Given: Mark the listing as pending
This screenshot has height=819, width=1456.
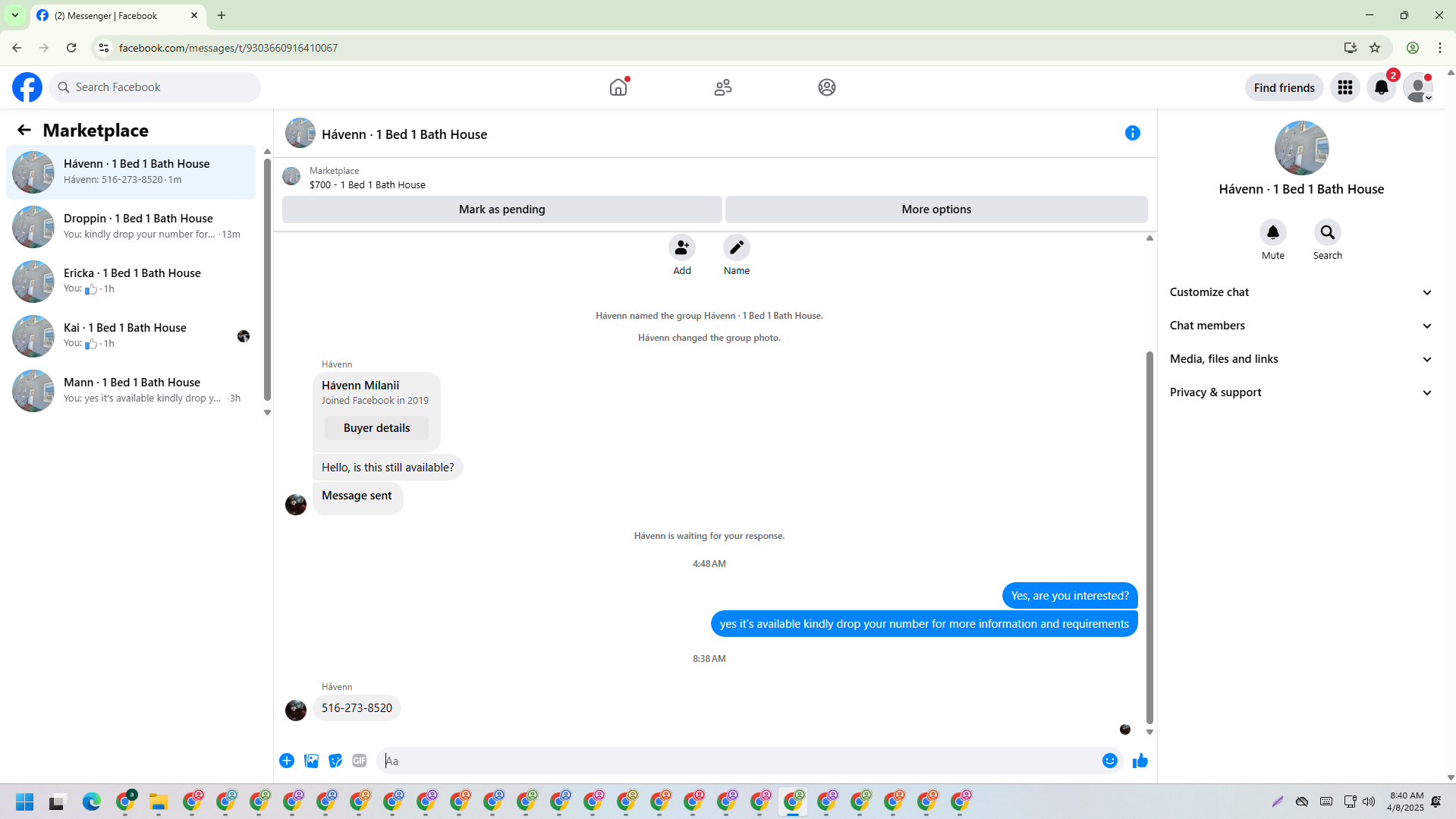Looking at the screenshot, I should click(502, 209).
